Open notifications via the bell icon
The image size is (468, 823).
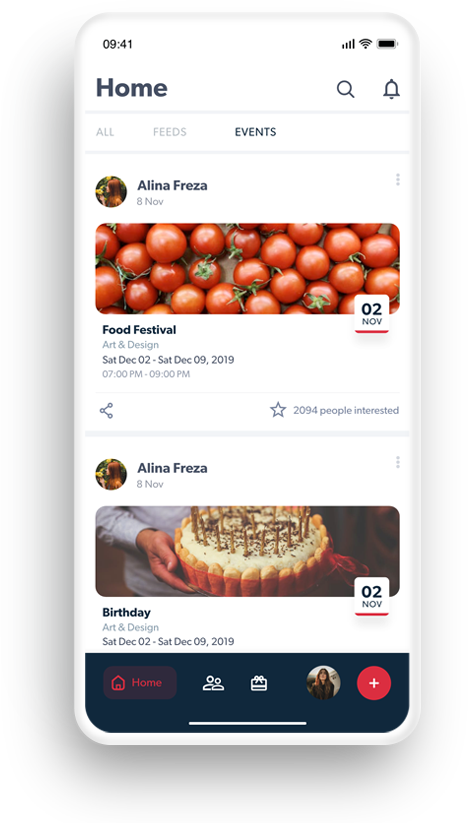point(391,89)
